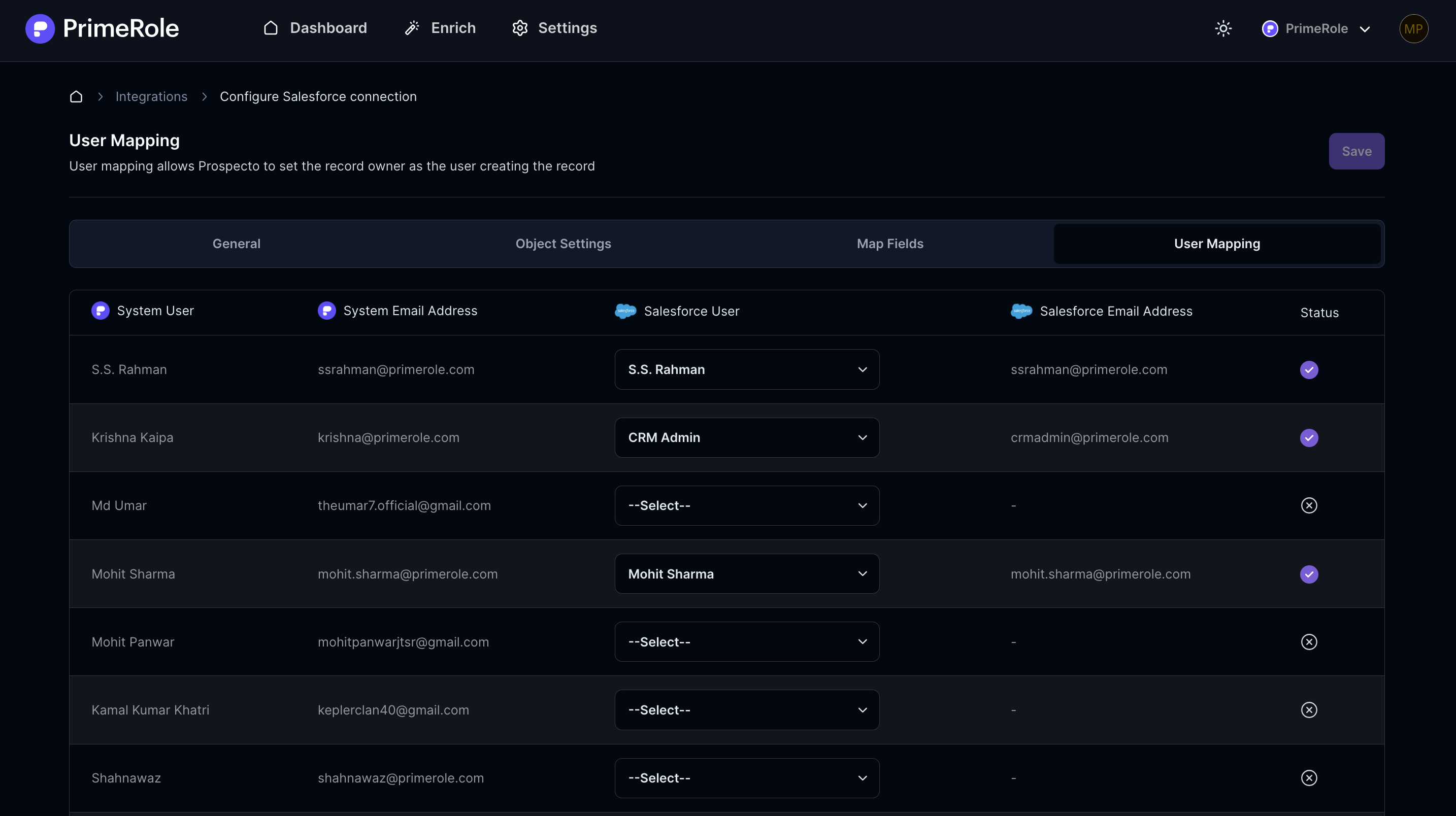Click the Save button
The height and width of the screenshot is (816, 1456).
(1356, 151)
